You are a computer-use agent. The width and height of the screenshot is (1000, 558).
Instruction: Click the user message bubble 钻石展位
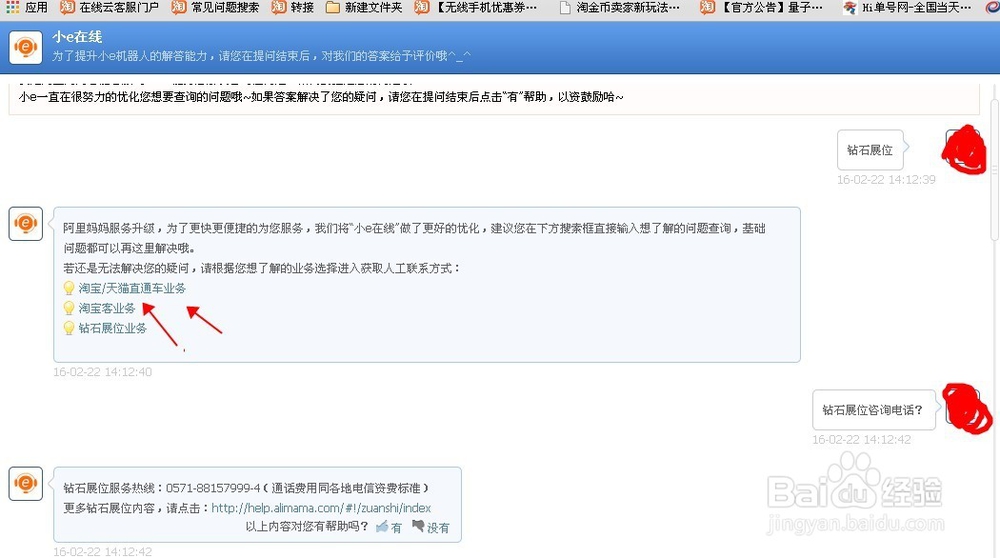(x=870, y=150)
